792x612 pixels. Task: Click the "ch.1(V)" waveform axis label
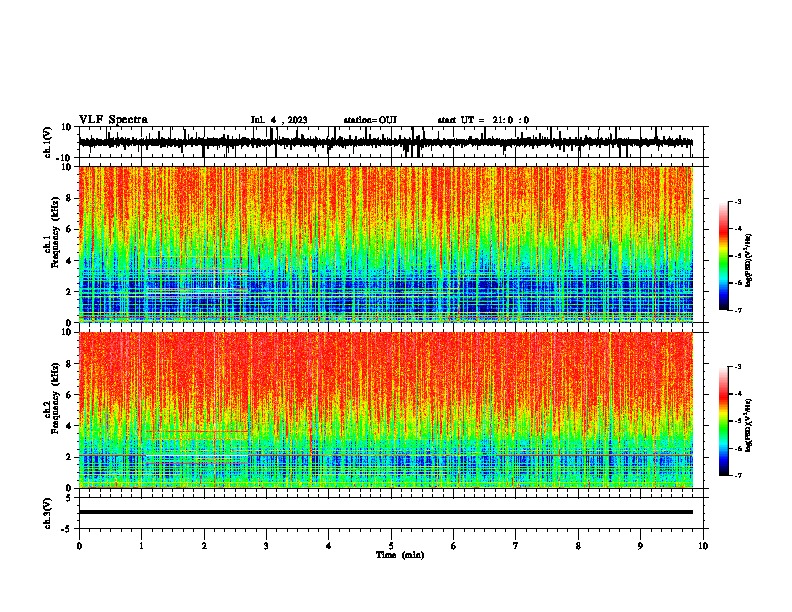tap(48, 142)
